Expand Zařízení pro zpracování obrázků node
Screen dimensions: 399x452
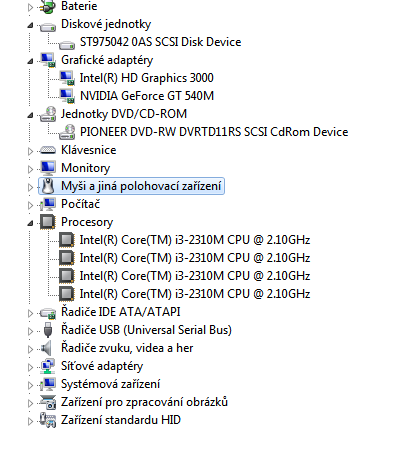point(30,403)
